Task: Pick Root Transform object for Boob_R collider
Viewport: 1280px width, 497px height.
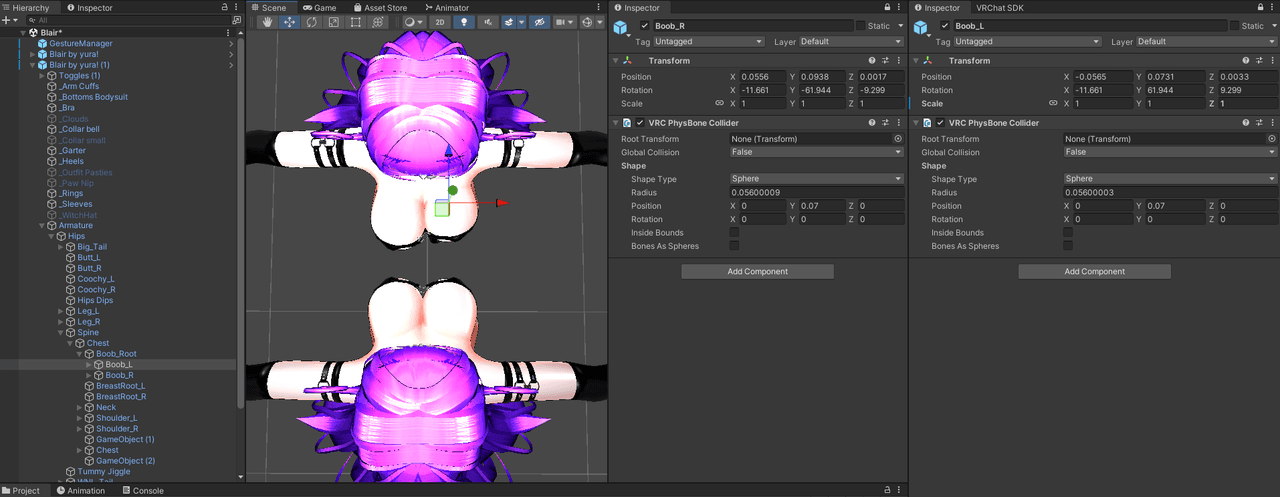Action: pyautogui.click(x=898, y=139)
